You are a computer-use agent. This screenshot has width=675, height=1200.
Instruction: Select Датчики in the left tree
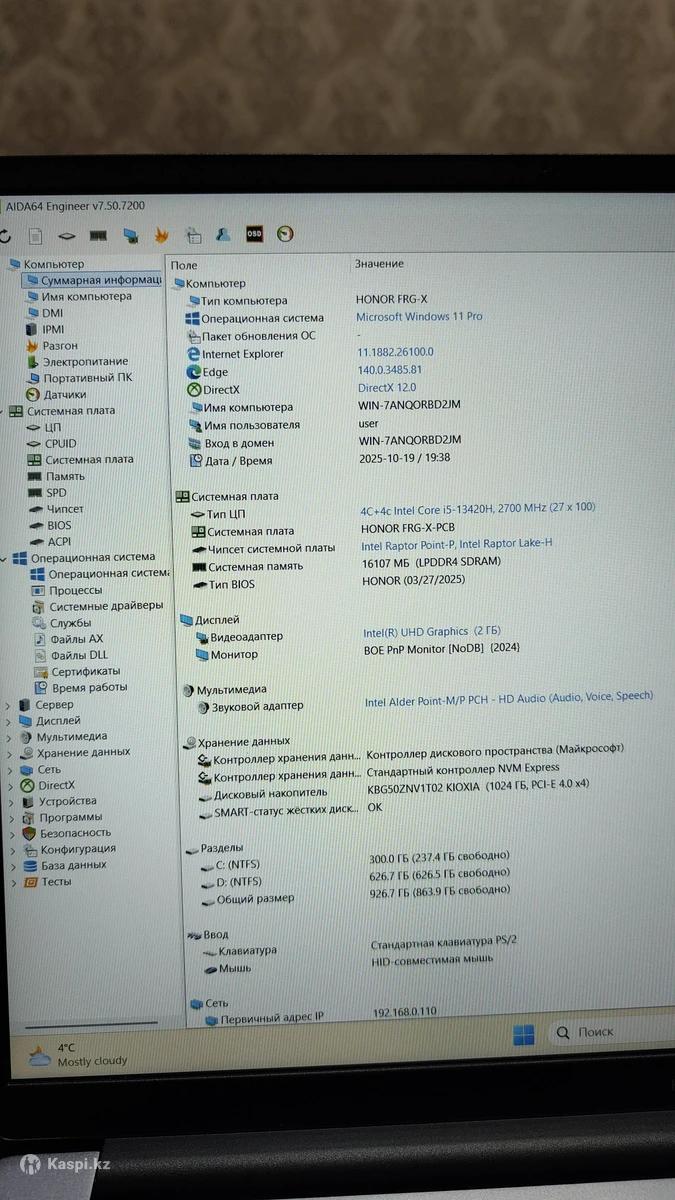[64, 394]
